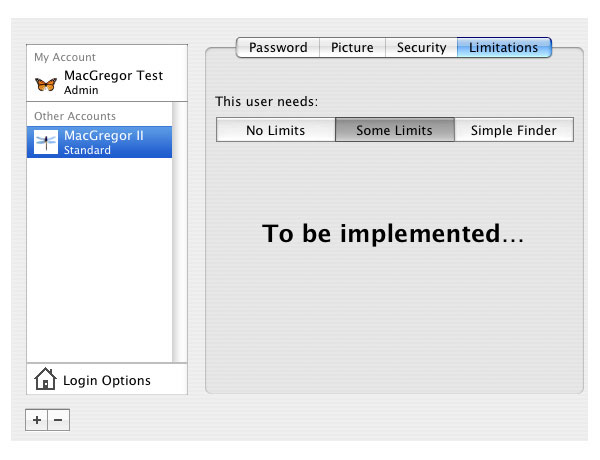Click the Other Accounts section header
Screen dimensions: 600x460
74,116
